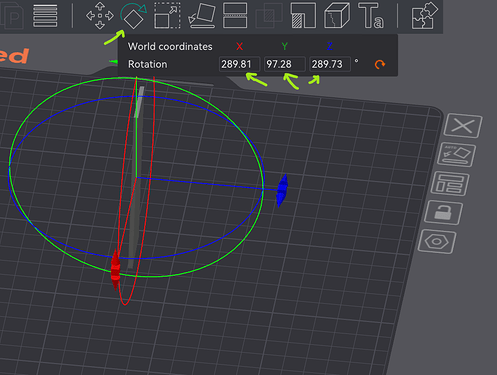
Task: Open the Seam Painting cube tool
Action: (337, 16)
